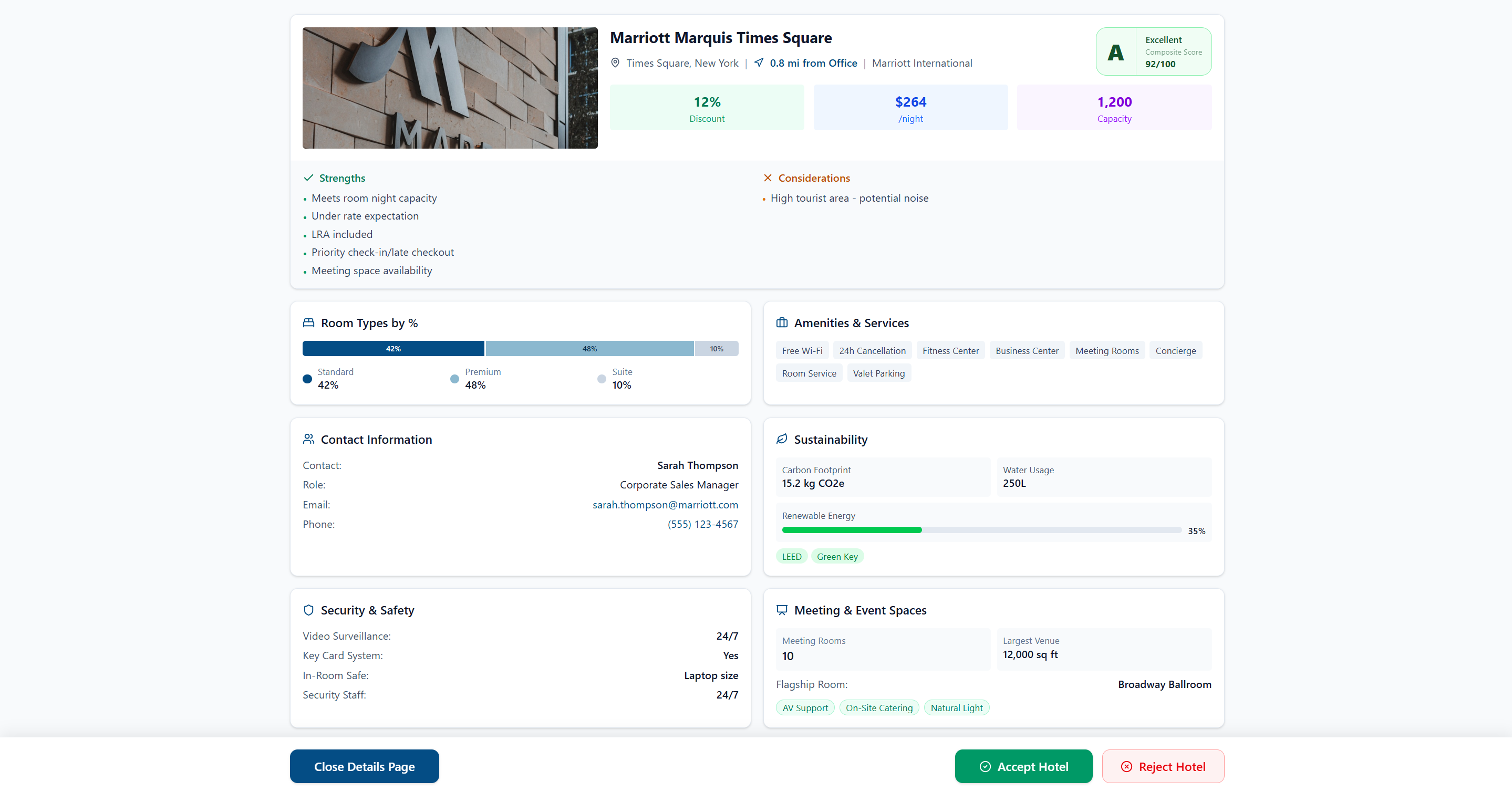
Task: Click the Renewable Energy progress bar
Action: (981, 530)
